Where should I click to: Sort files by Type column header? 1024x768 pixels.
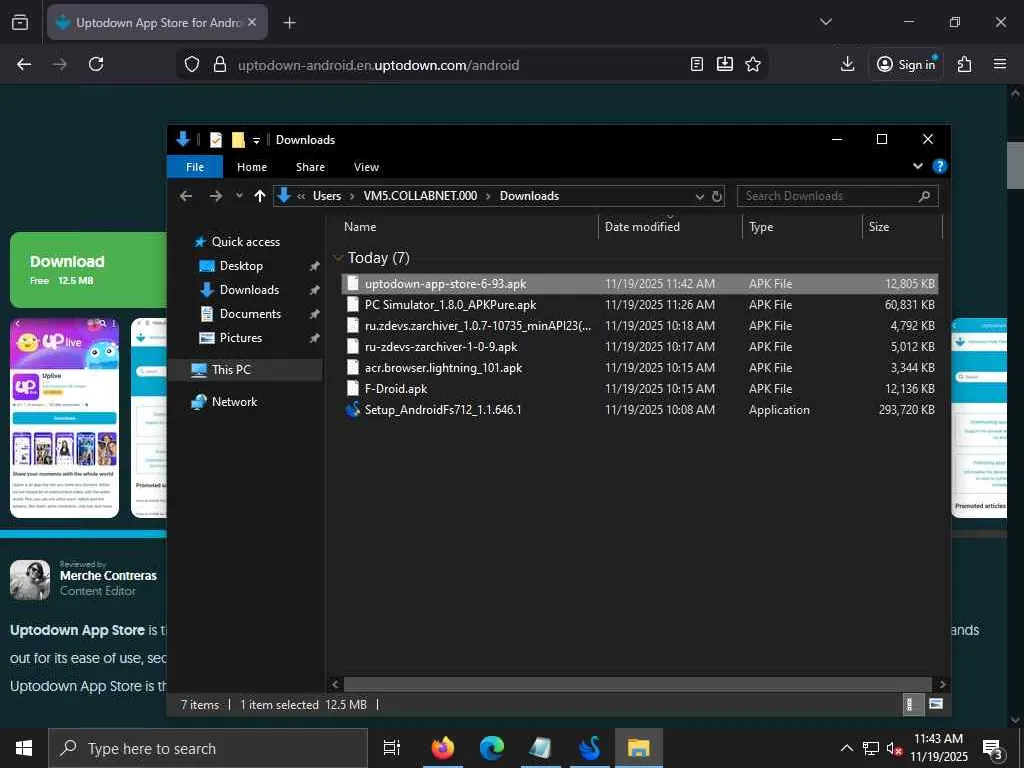[761, 227]
